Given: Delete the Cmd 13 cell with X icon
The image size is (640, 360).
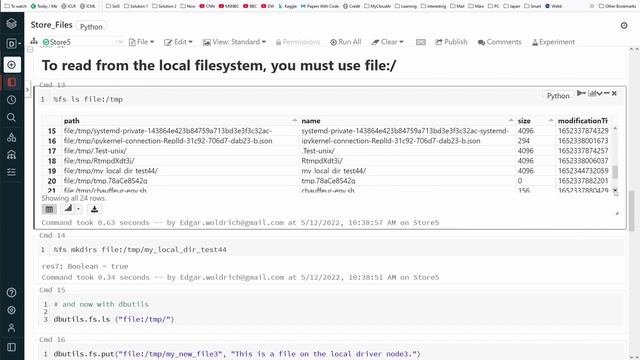Looking at the screenshot, I should (614, 93).
